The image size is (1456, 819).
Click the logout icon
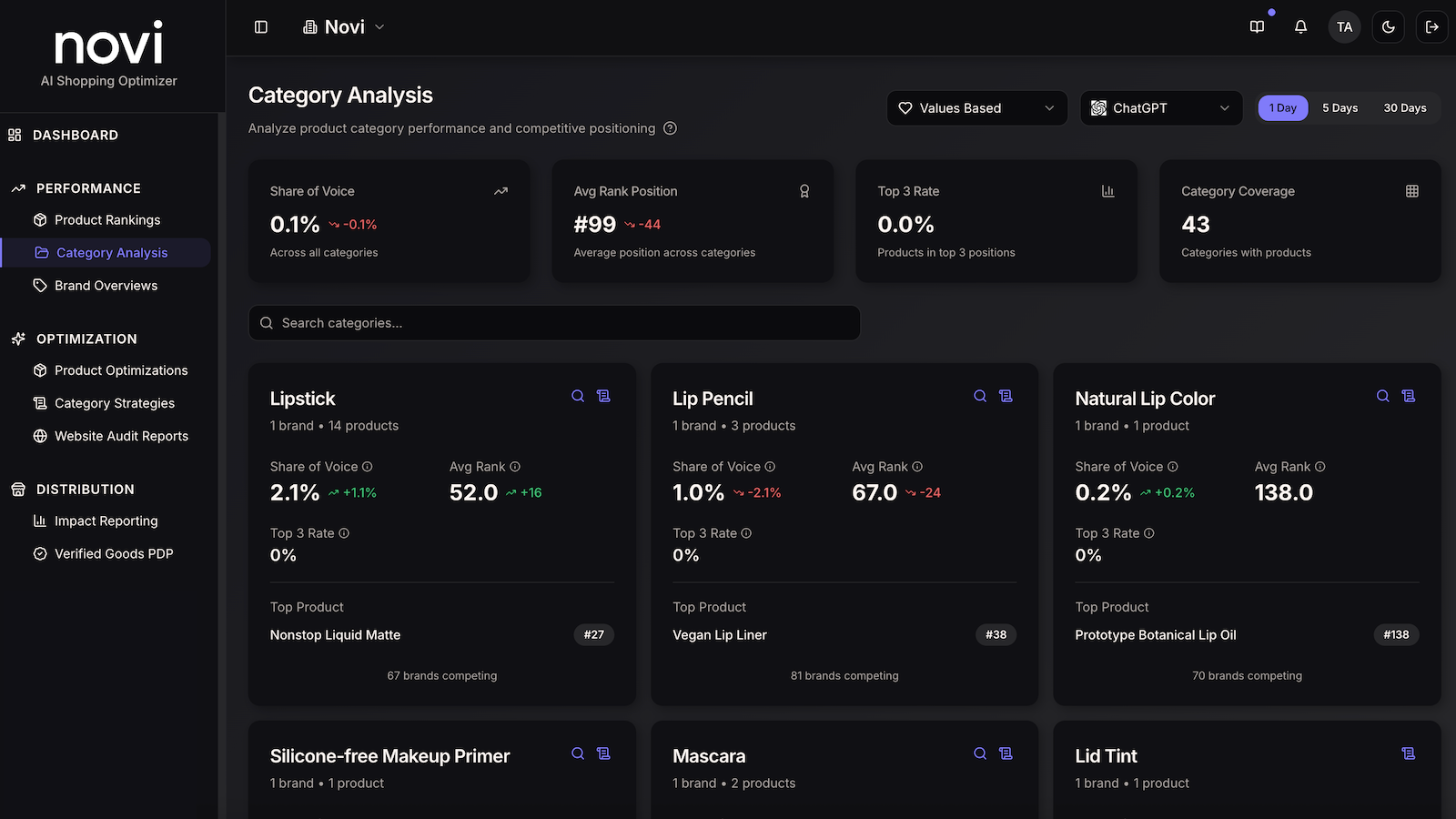1431,27
